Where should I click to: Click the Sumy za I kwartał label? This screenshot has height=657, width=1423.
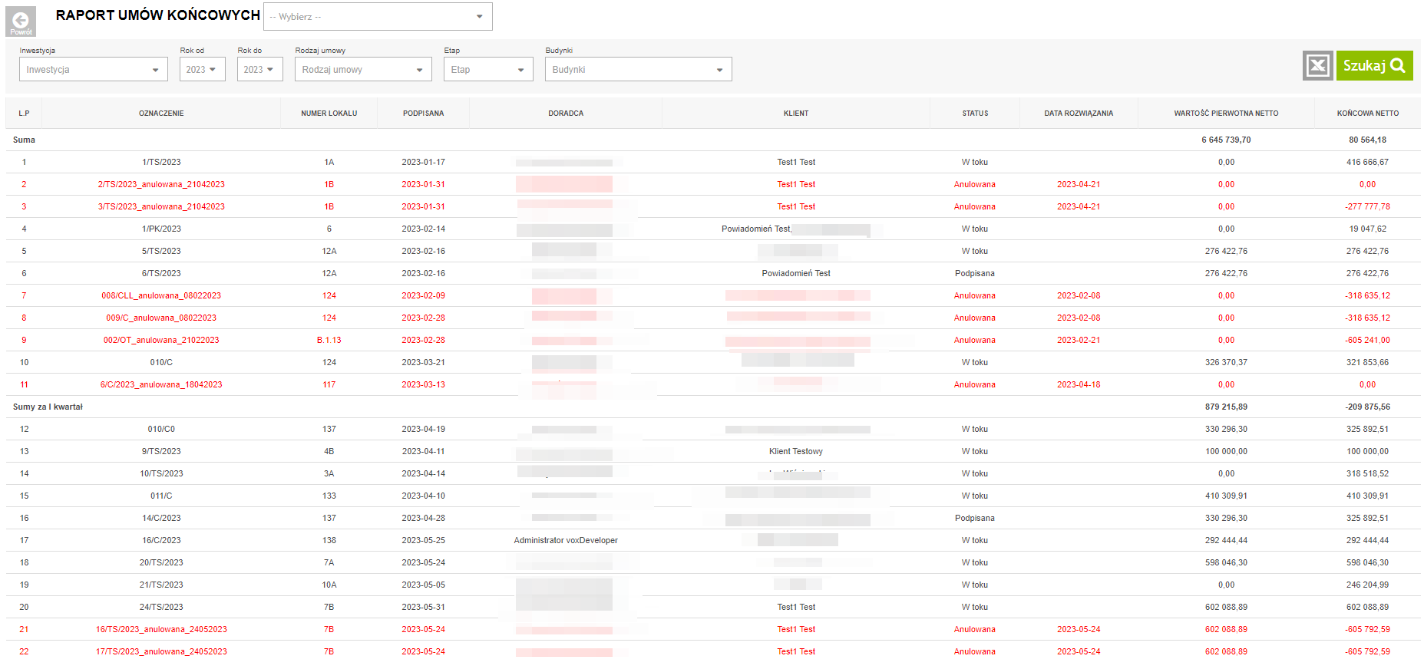click(48, 407)
